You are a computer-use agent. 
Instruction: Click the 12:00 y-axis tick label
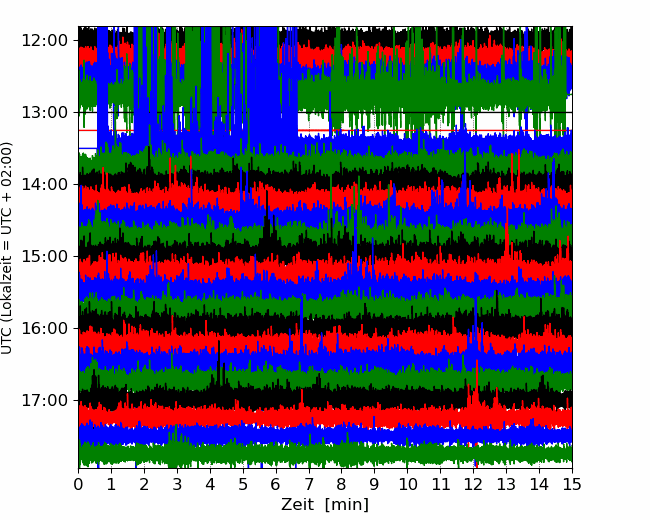[44, 41]
